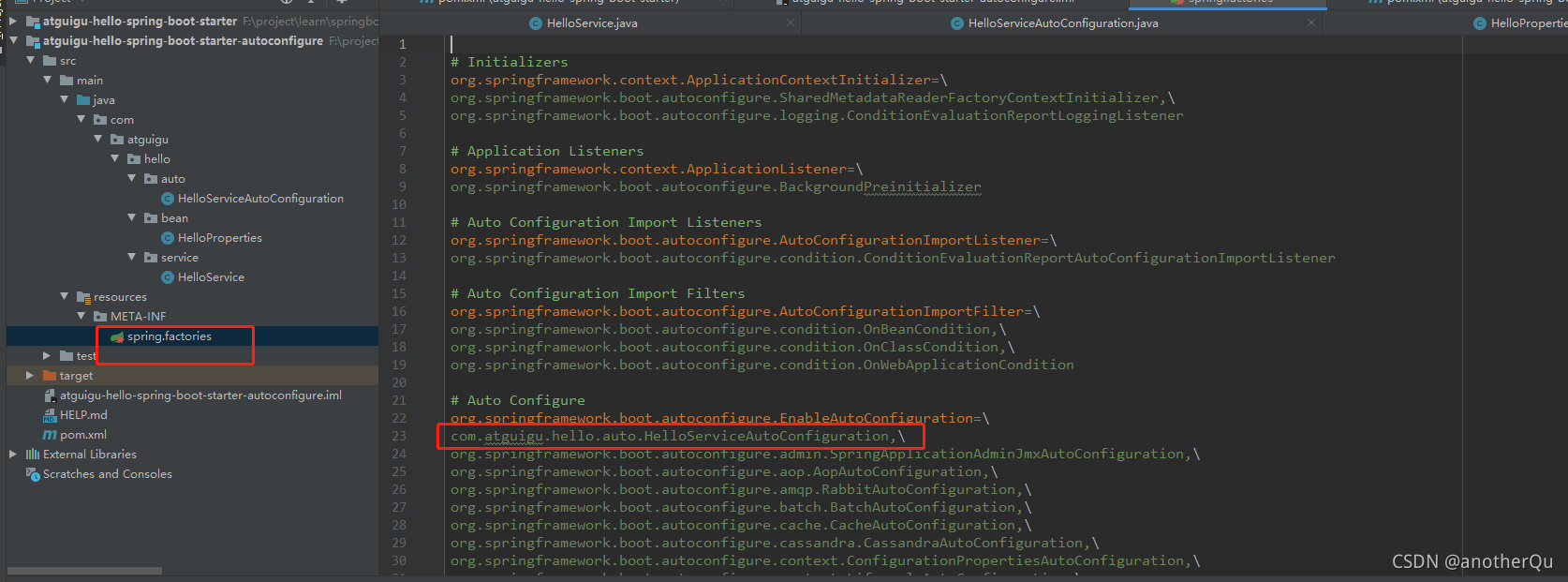Switch to the HelloService.java tab

[x=592, y=23]
